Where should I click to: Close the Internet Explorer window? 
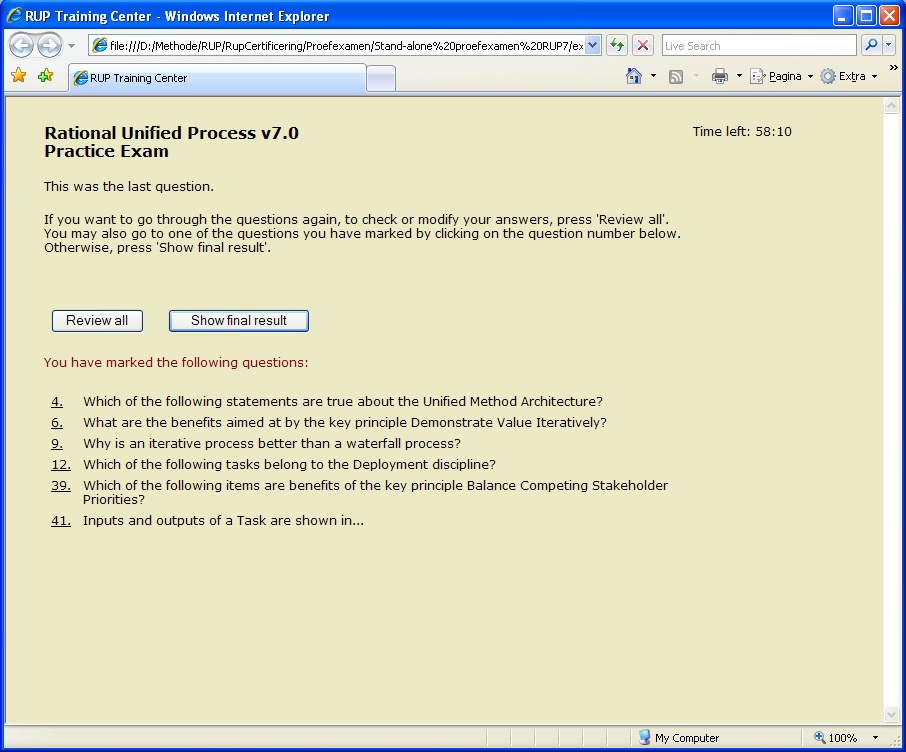click(889, 16)
